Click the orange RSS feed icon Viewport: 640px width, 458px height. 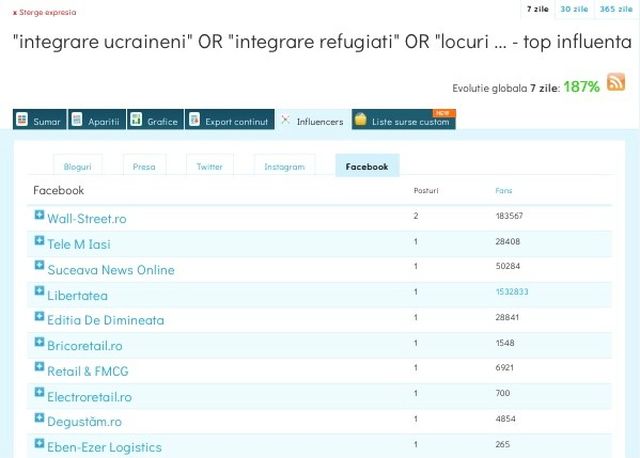pyautogui.click(x=616, y=82)
